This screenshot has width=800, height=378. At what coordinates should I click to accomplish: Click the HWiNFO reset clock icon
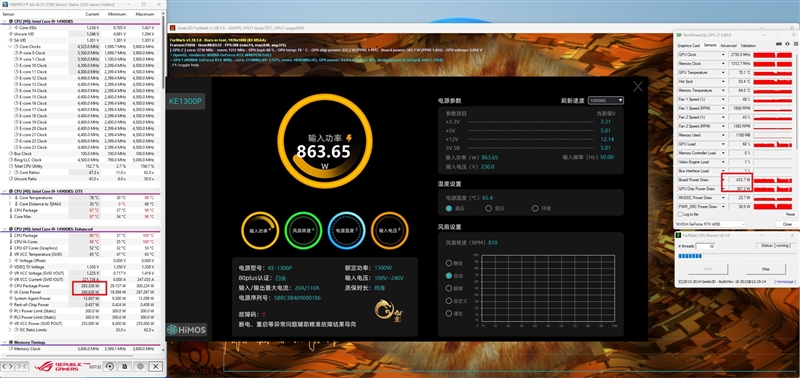pos(109,366)
